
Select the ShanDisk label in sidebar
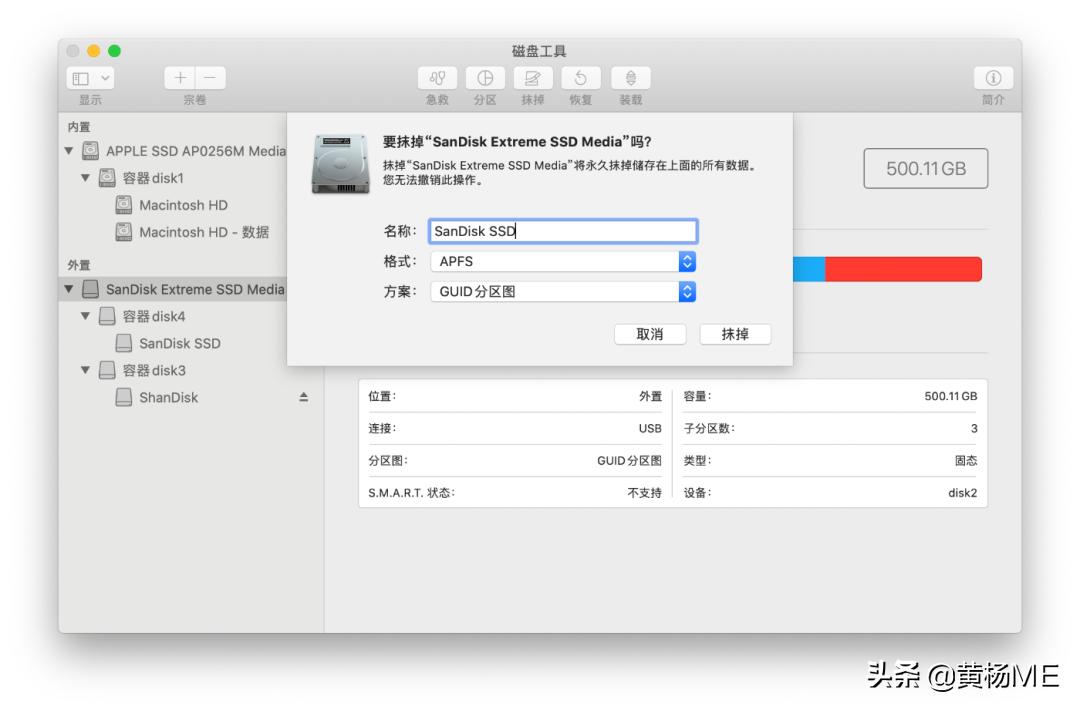click(169, 397)
